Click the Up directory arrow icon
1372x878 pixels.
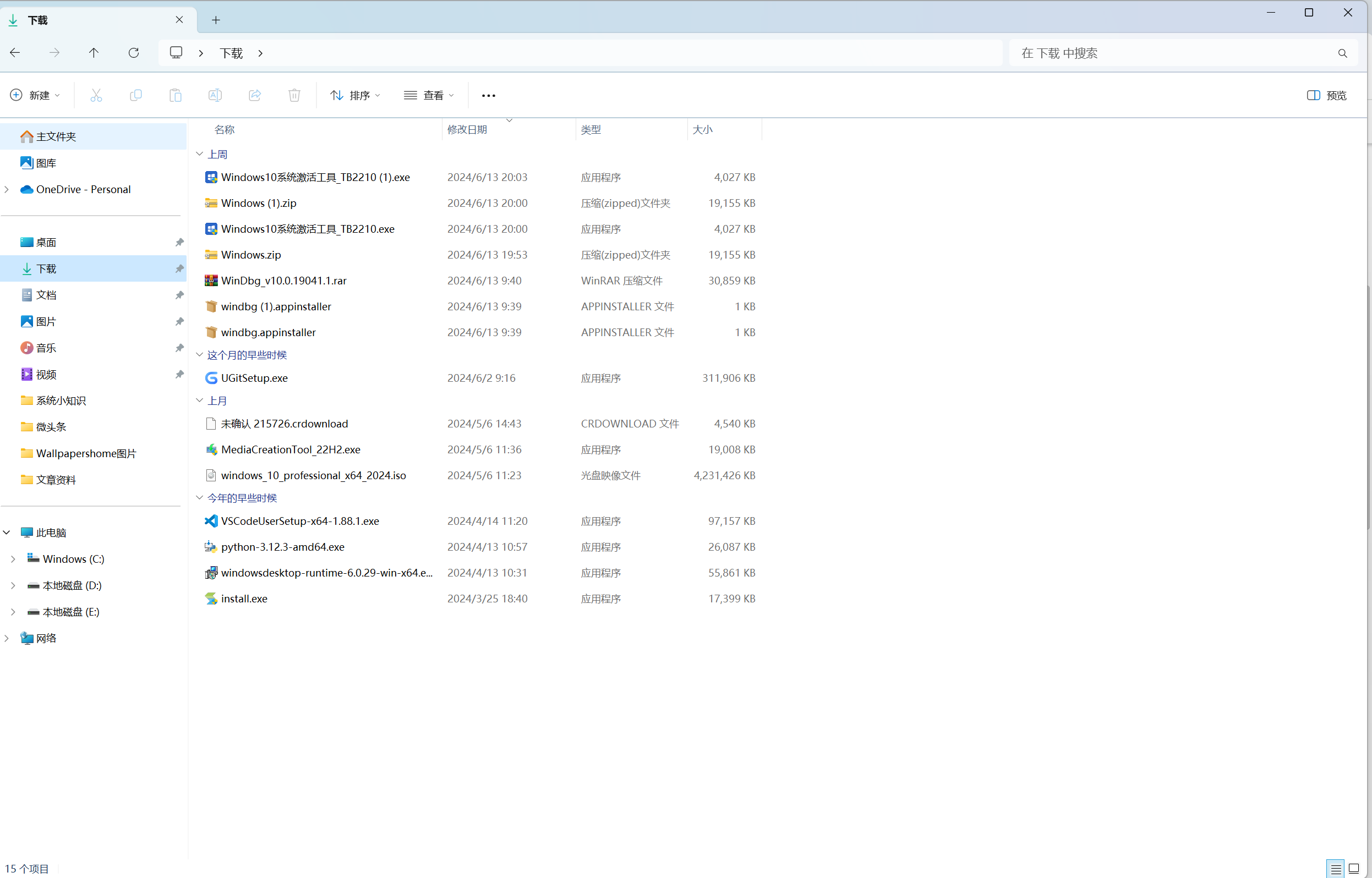[x=94, y=53]
